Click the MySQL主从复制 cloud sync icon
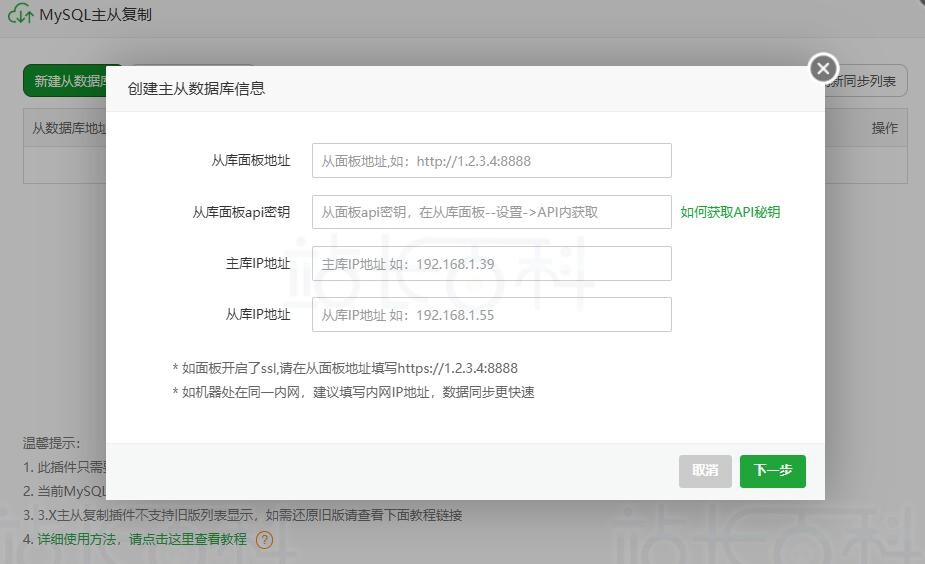925x564 pixels. [x=20, y=15]
